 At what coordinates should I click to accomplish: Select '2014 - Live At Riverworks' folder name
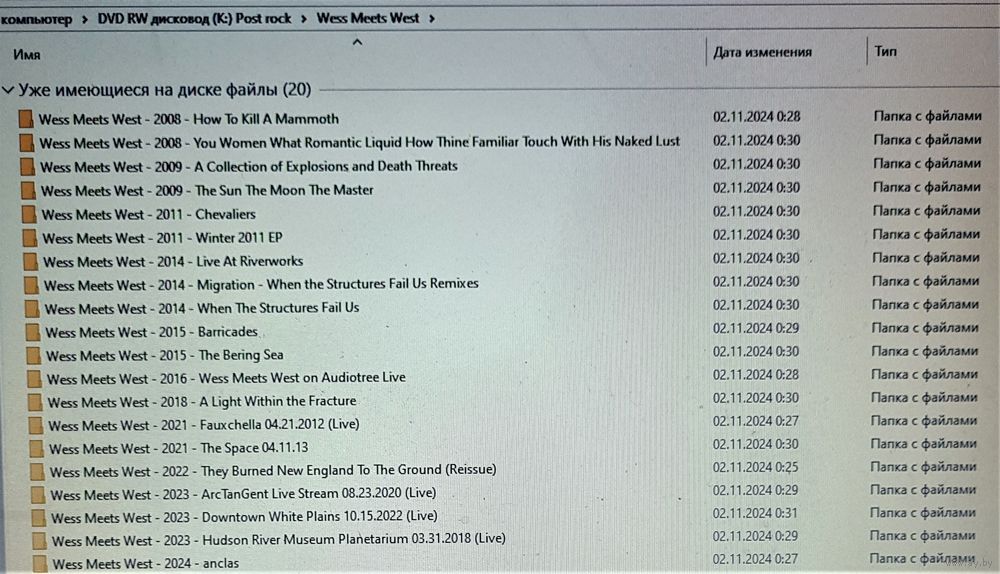coord(173,261)
